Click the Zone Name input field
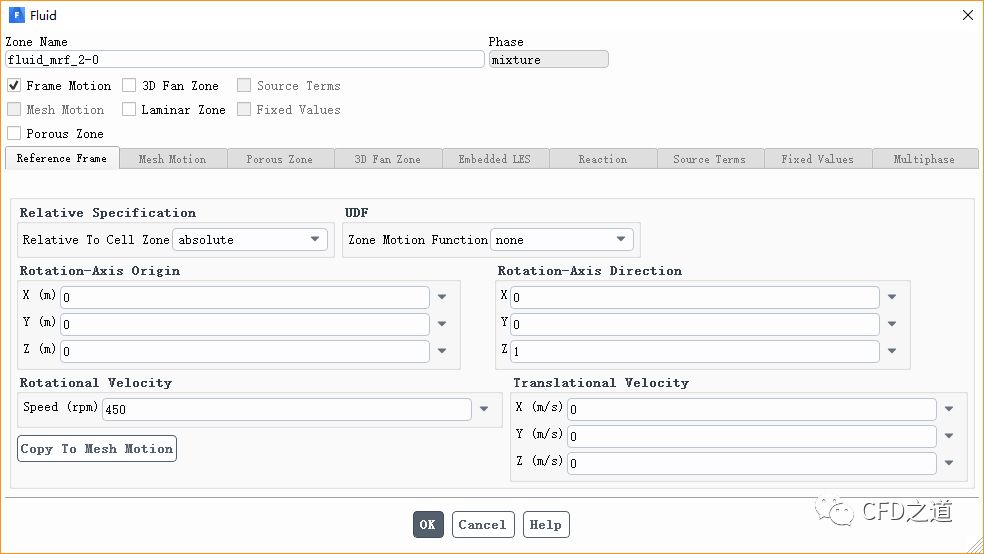The image size is (984, 554). coord(244,60)
